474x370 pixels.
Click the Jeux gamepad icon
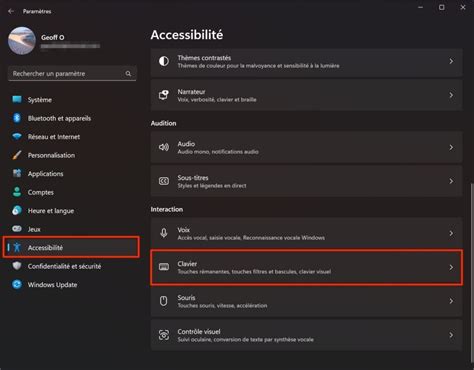17,229
